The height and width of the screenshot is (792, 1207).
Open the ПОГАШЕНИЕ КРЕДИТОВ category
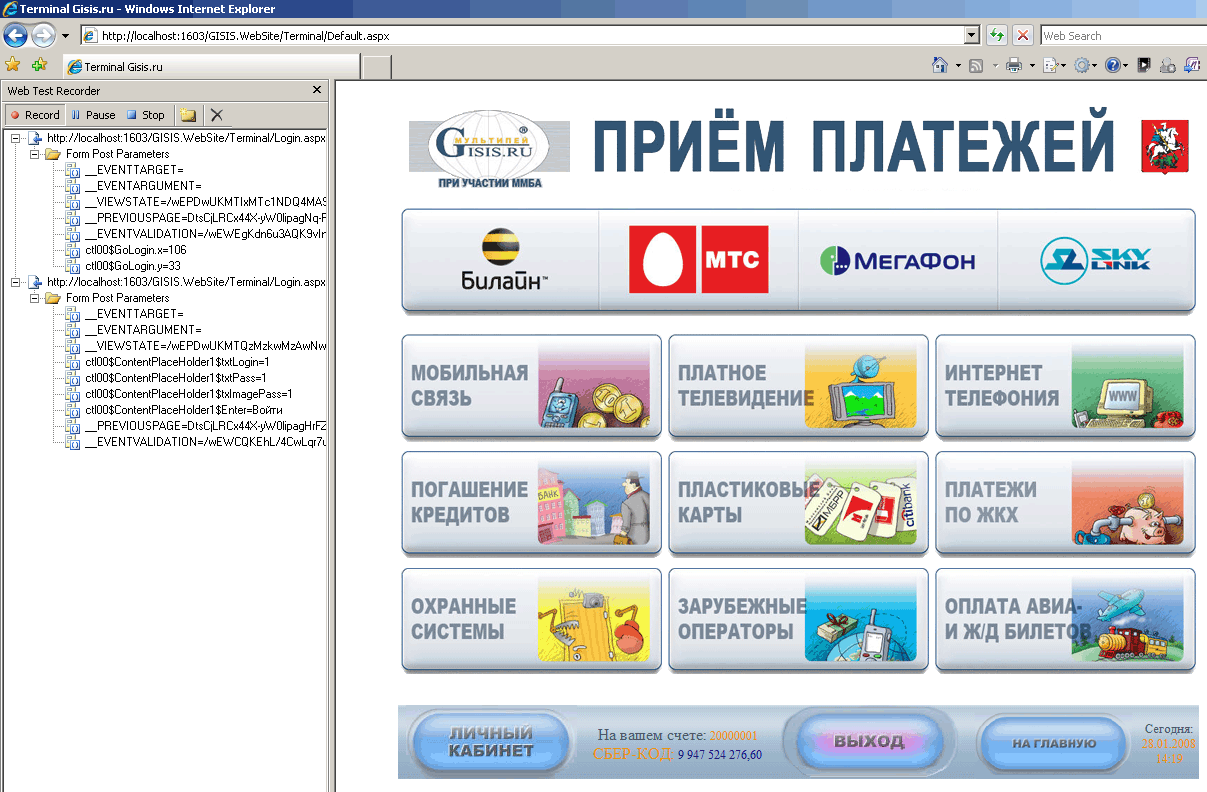pyautogui.click(x=531, y=503)
